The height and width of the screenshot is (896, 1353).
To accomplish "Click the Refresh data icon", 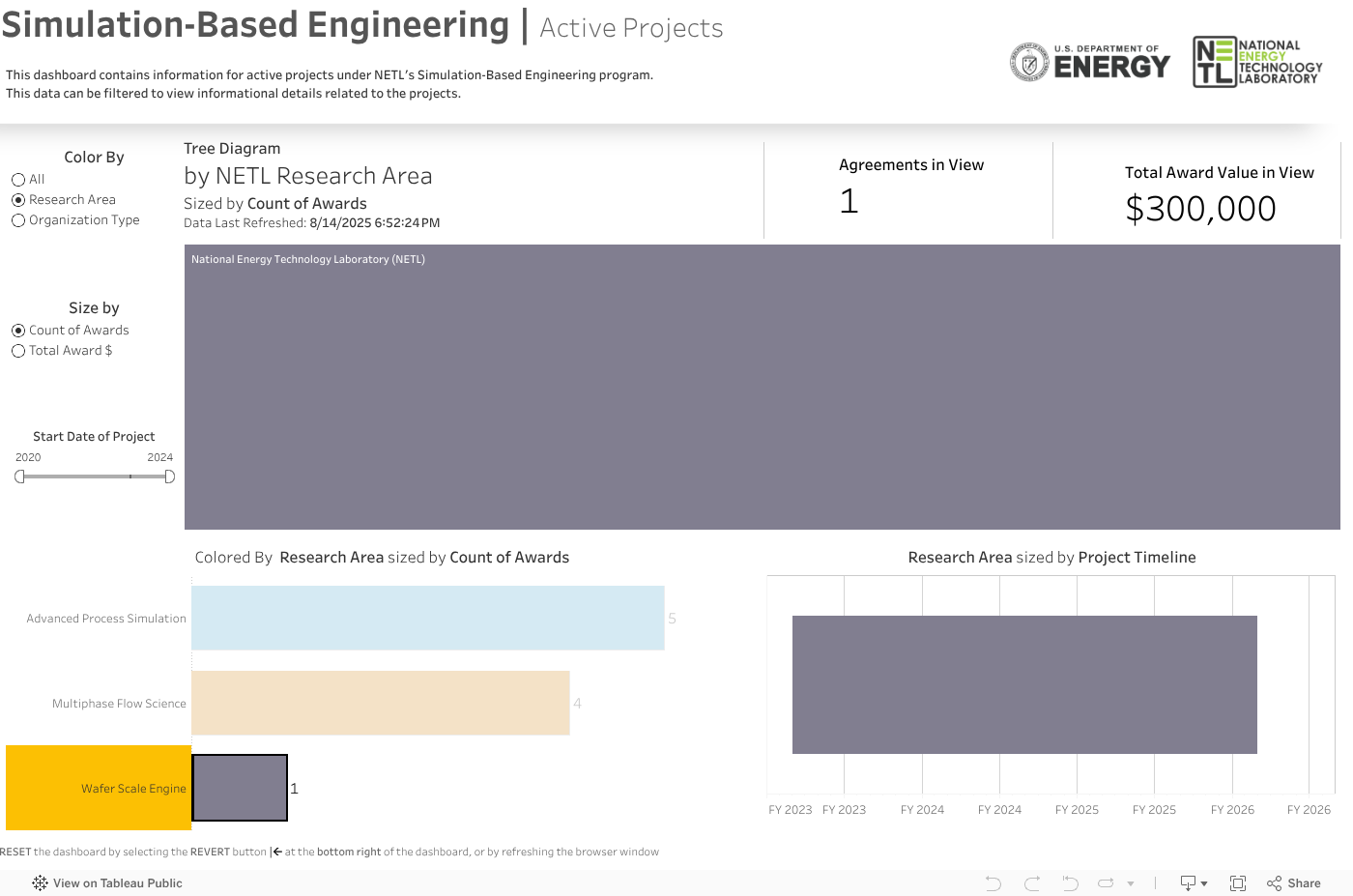I will pos(1106,883).
